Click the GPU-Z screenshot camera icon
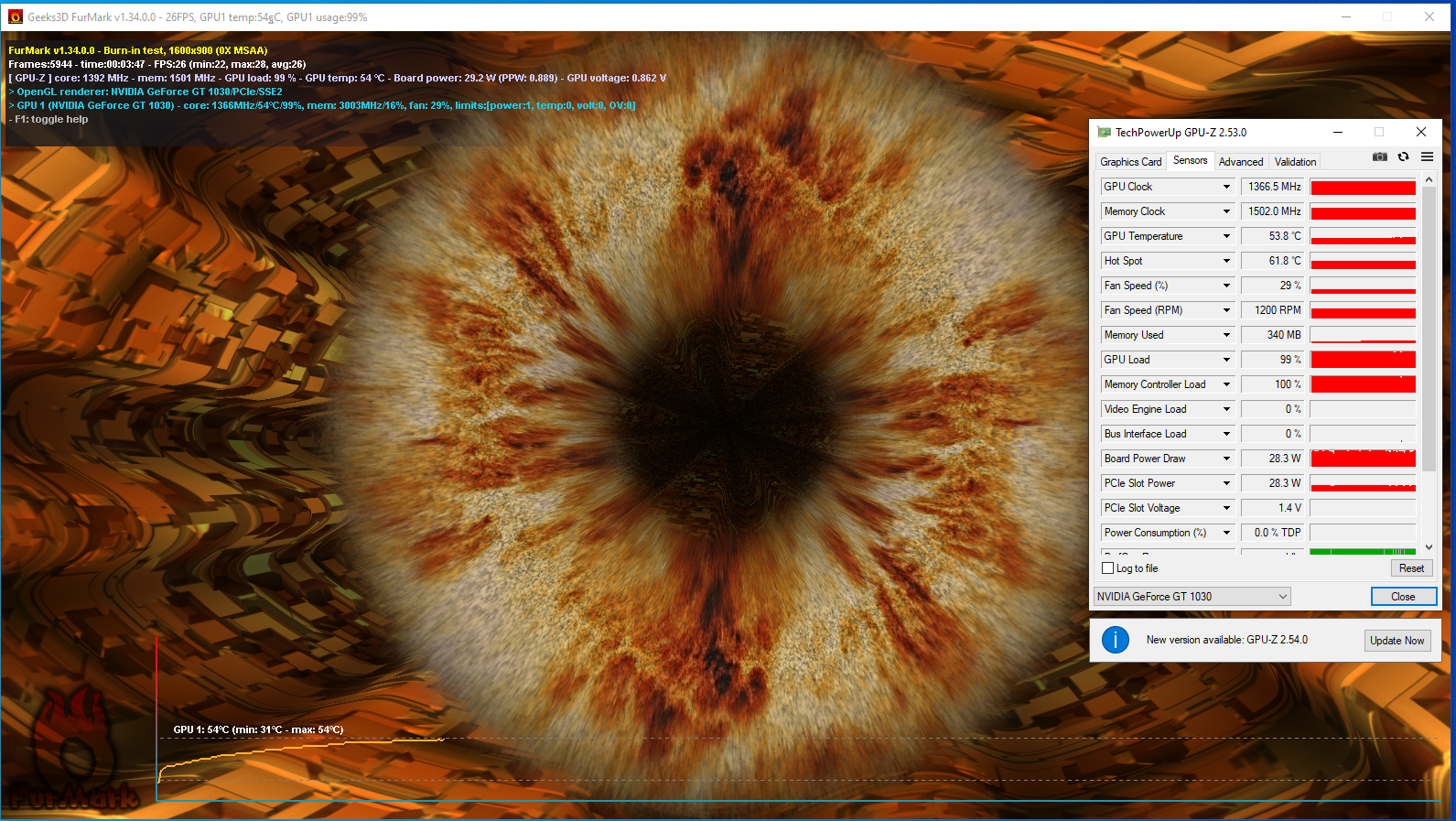The width and height of the screenshot is (1456, 821). tap(1379, 157)
